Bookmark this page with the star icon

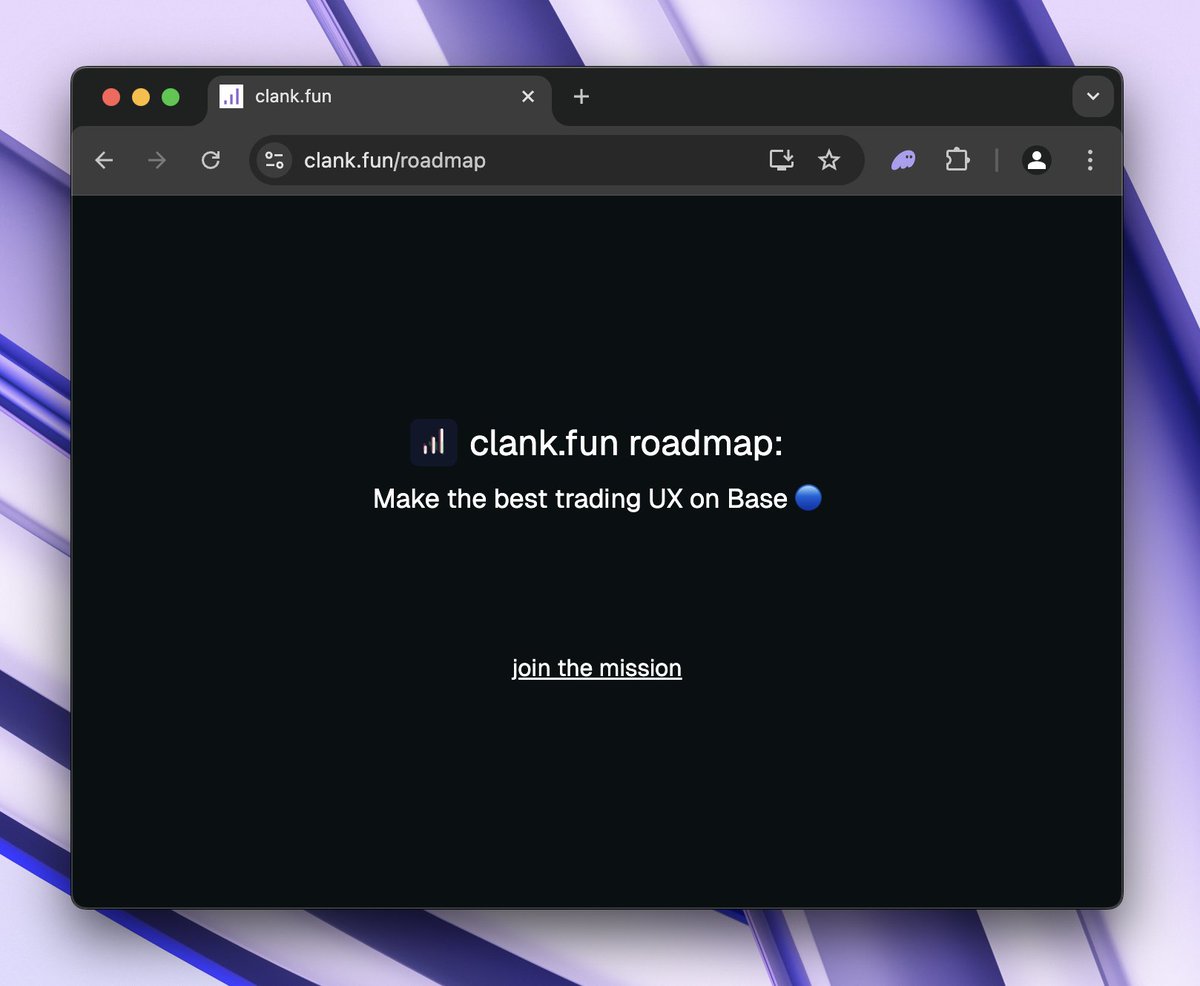coord(829,160)
